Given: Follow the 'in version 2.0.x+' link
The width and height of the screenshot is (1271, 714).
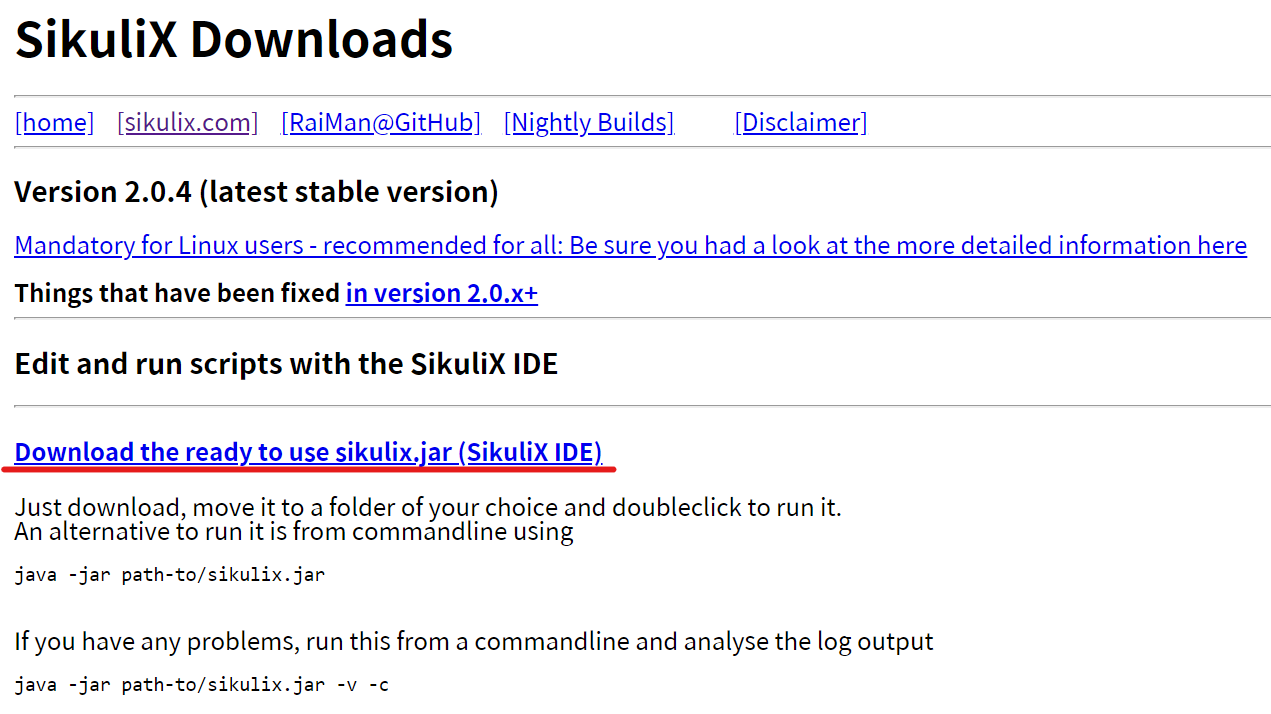Looking at the screenshot, I should tap(442, 293).
